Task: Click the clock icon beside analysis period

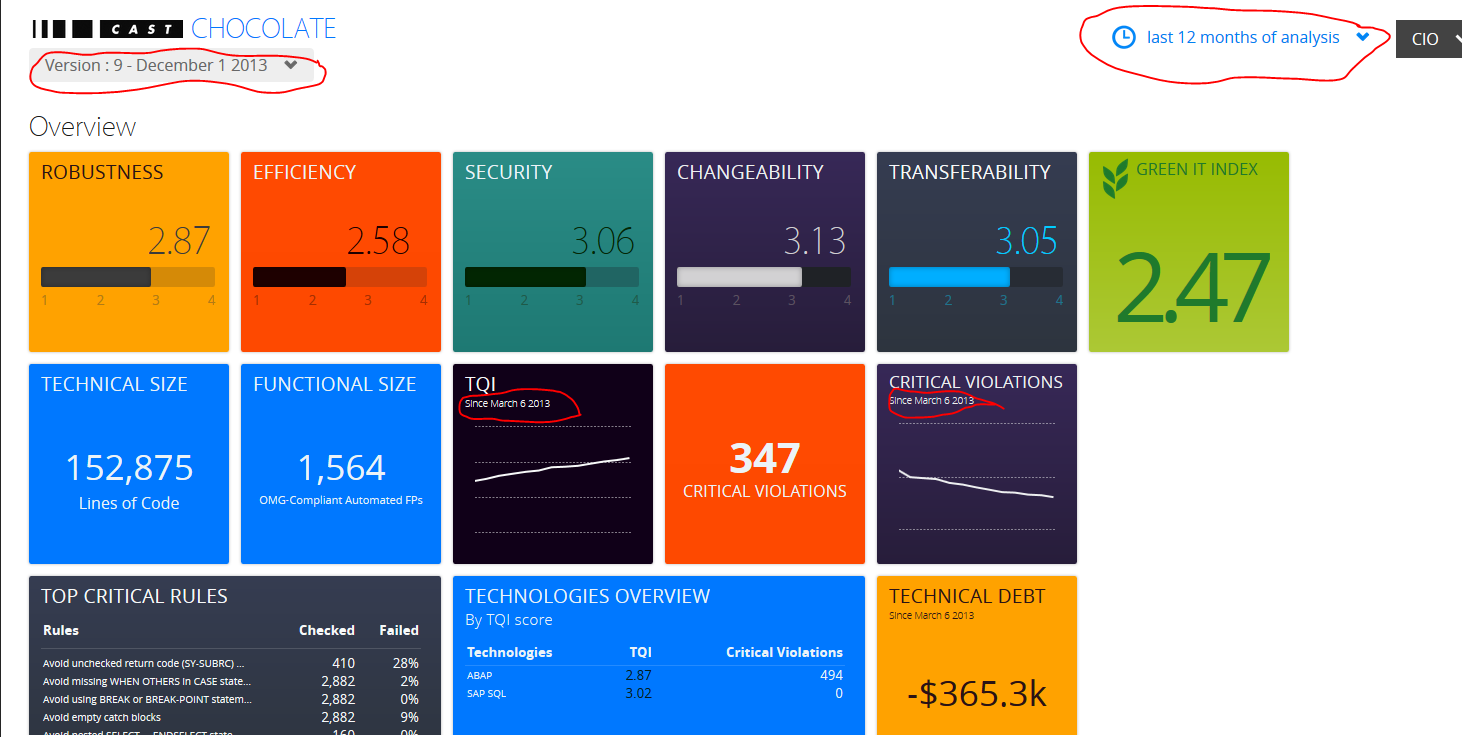Action: click(1124, 37)
